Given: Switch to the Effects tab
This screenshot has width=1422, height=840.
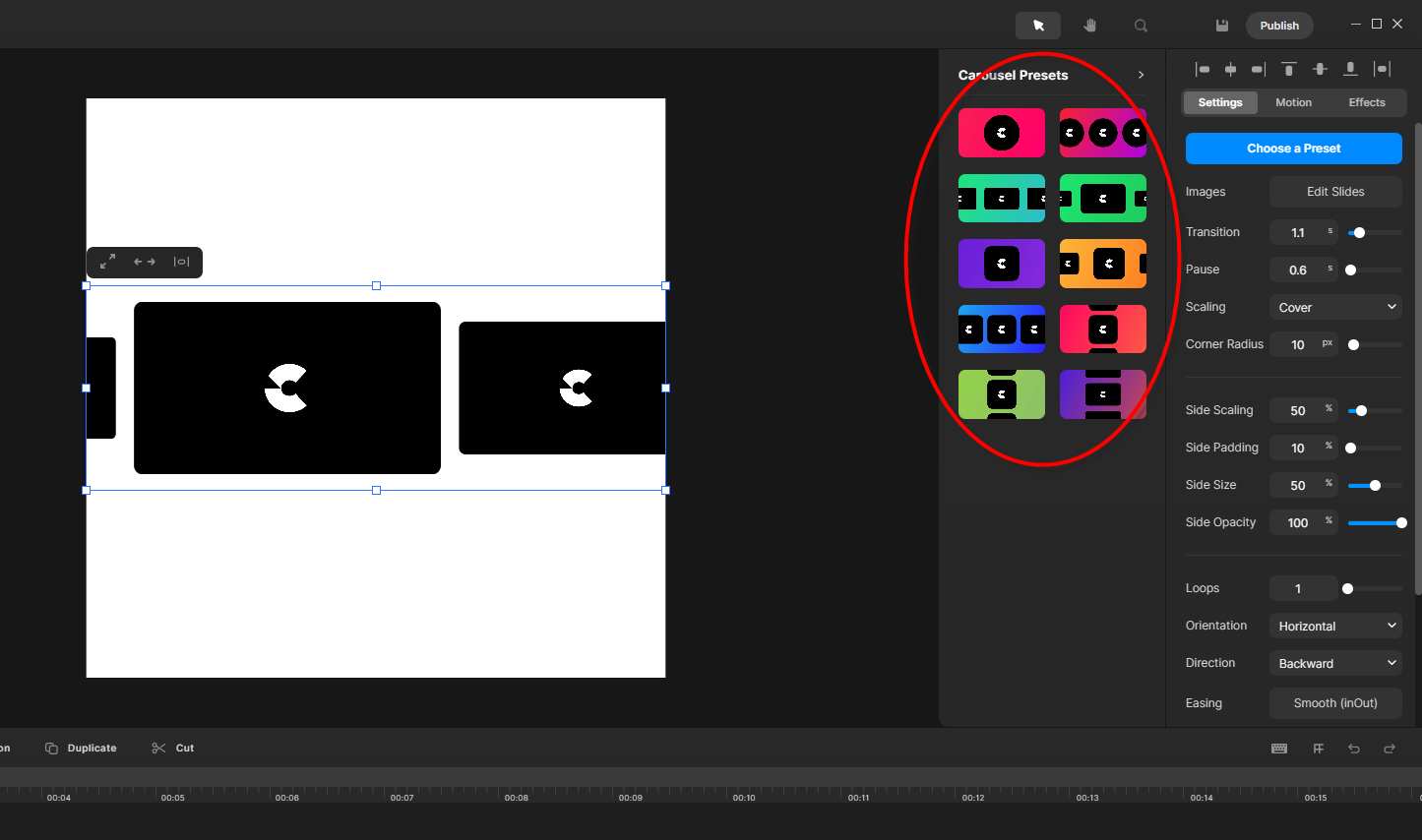Looking at the screenshot, I should [x=1366, y=102].
